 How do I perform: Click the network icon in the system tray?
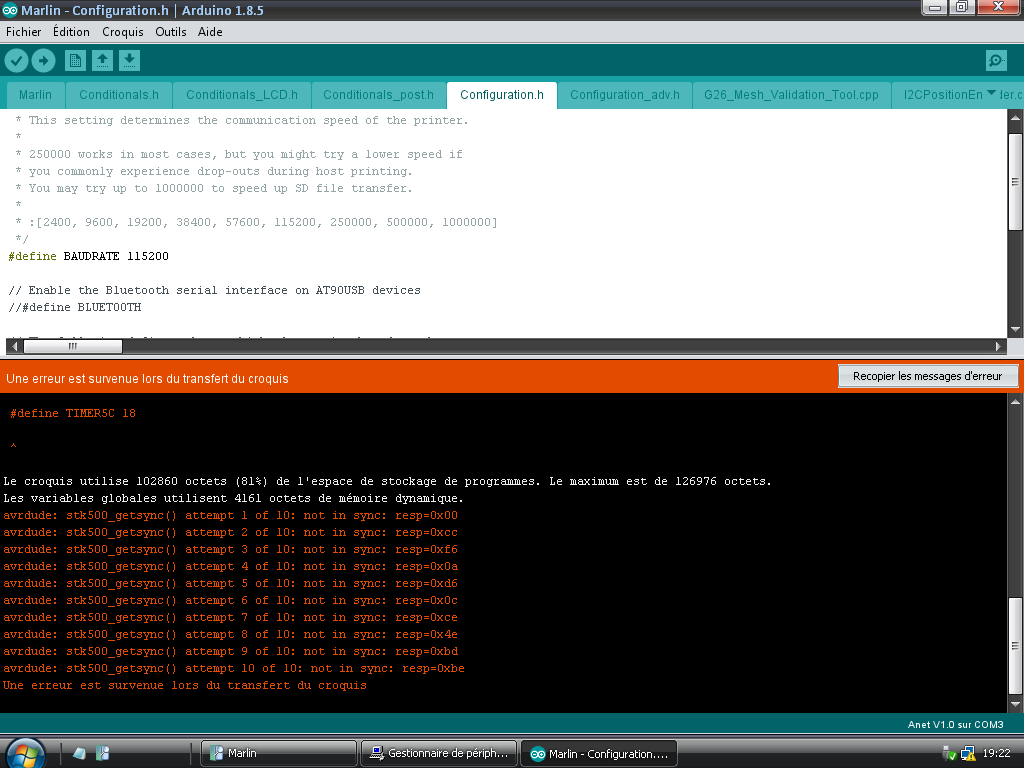(968, 754)
